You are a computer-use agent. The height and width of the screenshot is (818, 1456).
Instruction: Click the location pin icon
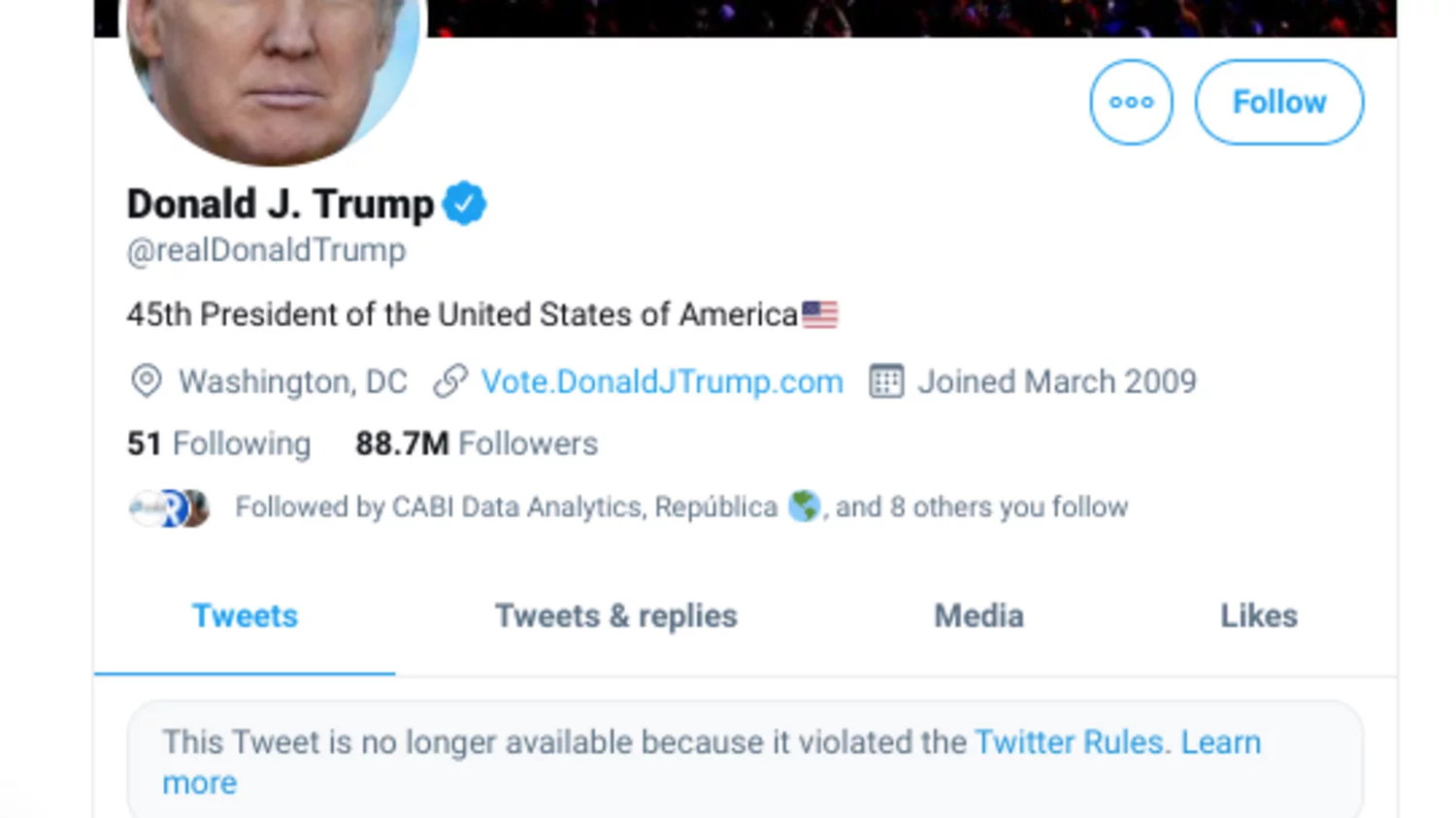pyautogui.click(x=147, y=380)
